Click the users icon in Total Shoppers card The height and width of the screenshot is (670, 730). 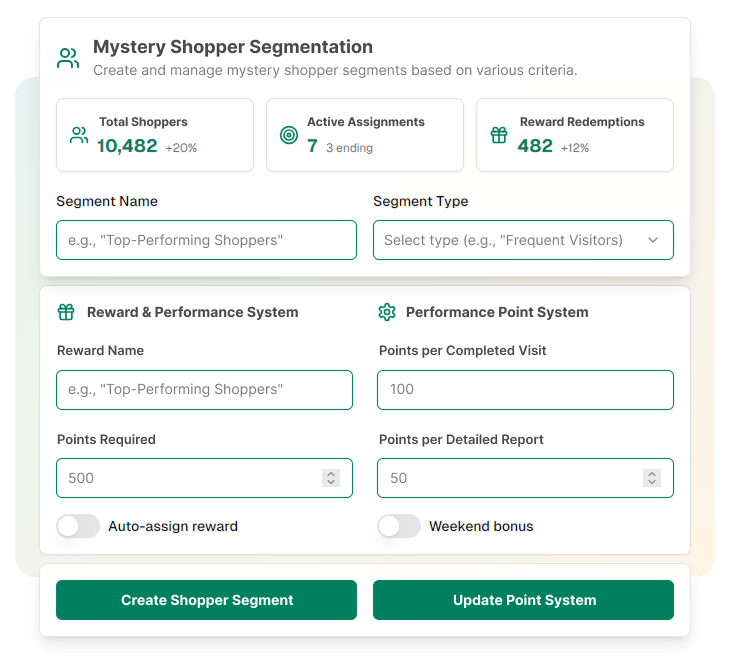[79, 135]
